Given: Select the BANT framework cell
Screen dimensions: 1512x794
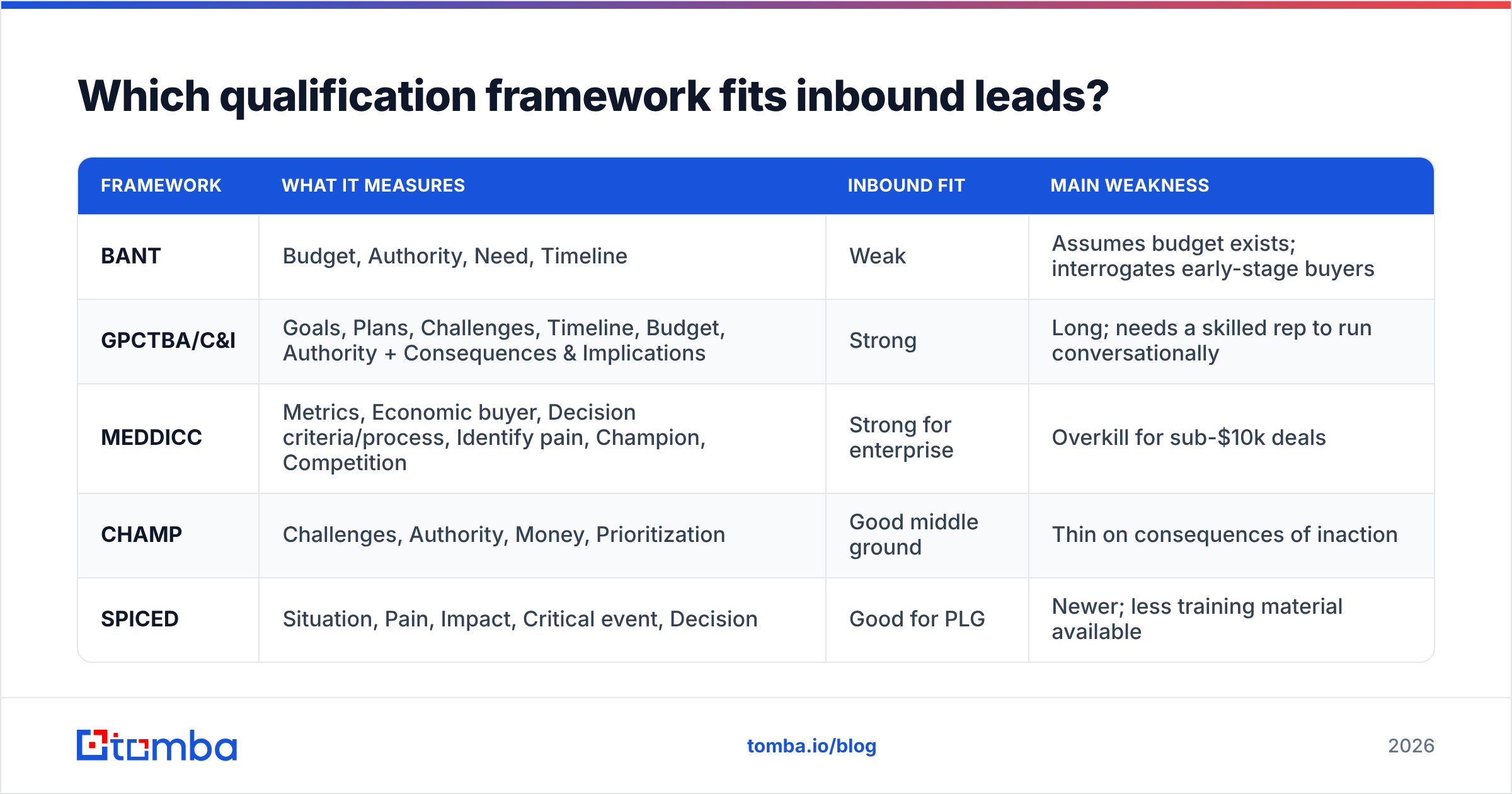Looking at the screenshot, I should pyautogui.click(x=168, y=256).
